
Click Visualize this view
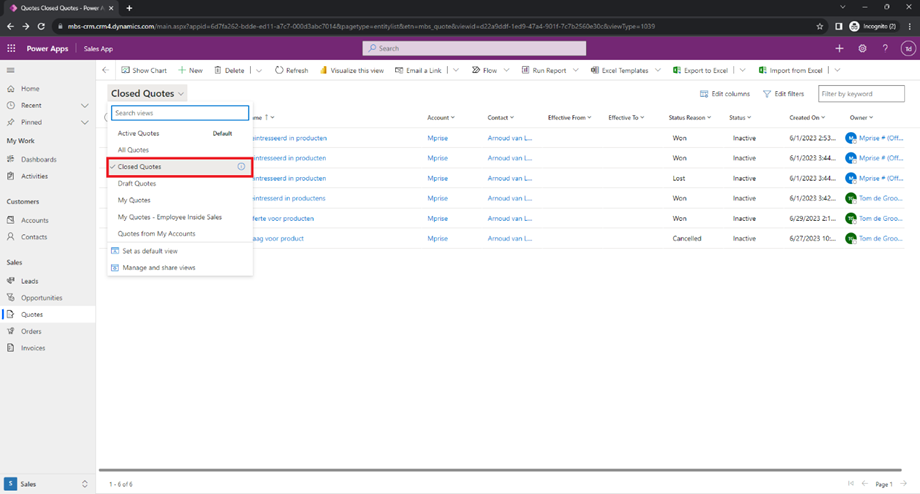[x=352, y=70]
